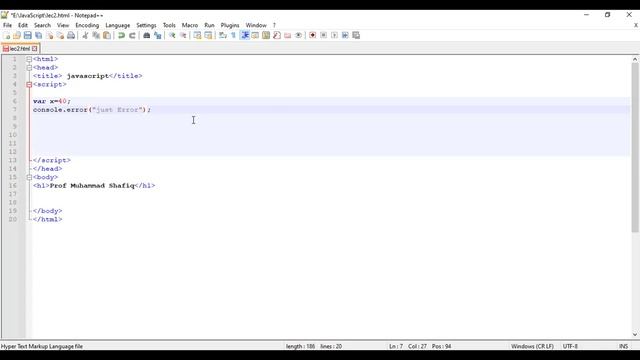Viewport: 640px width, 360px height.
Task: Collapse the <html> fold on line 1
Action: [29, 59]
